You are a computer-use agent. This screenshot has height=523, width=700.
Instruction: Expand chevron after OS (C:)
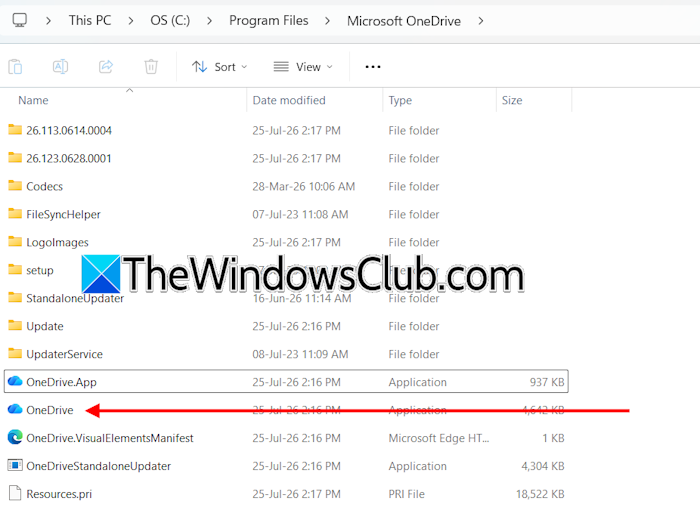click(209, 21)
